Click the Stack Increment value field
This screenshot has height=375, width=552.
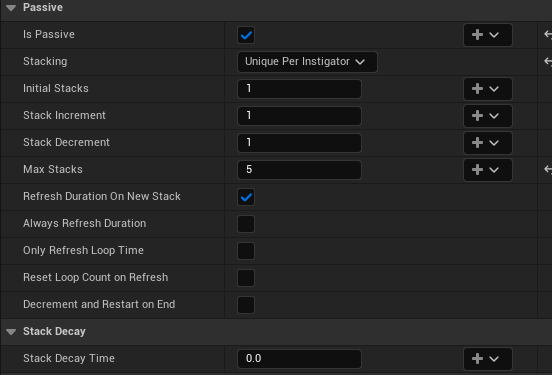coord(299,115)
